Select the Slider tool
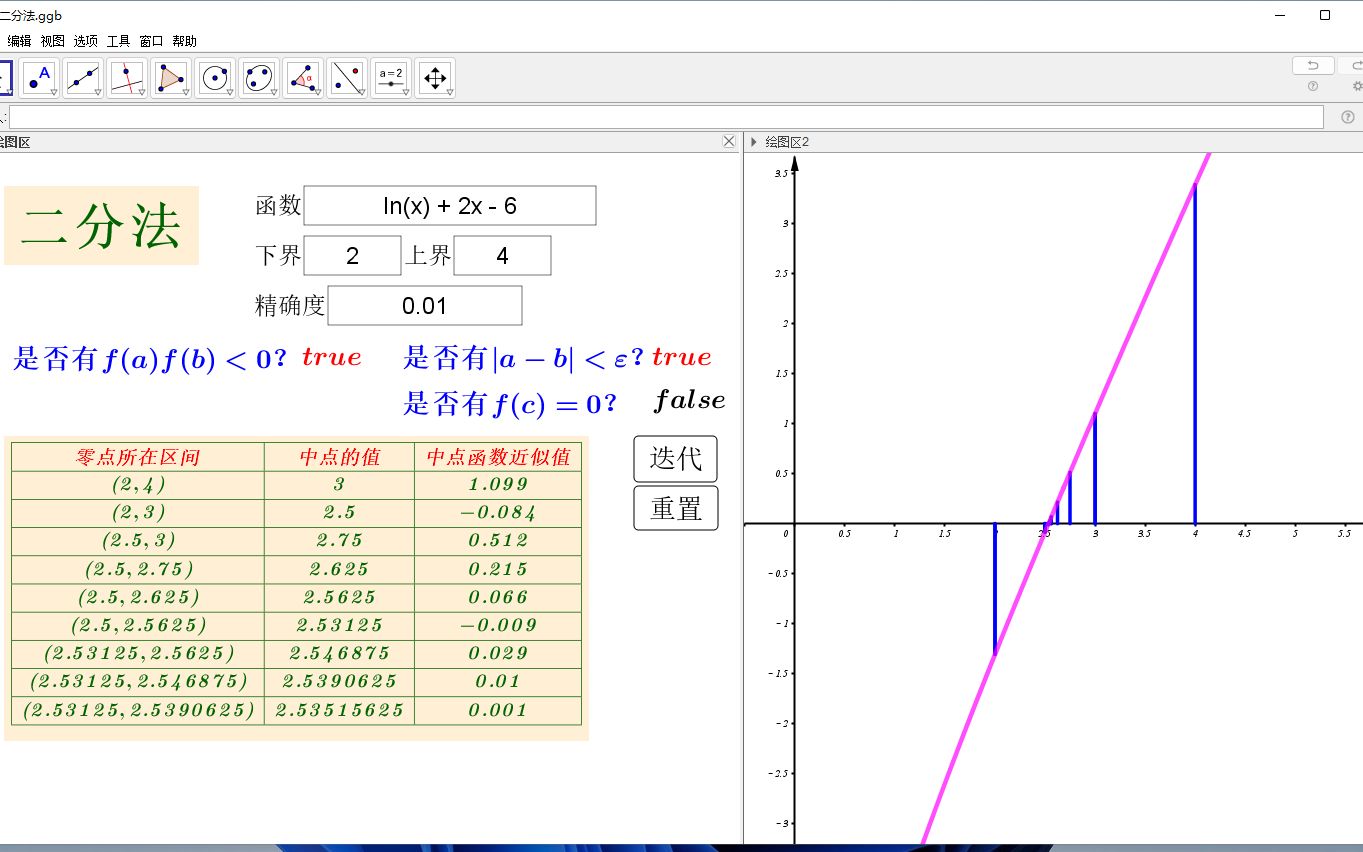The image size is (1363, 852). (390, 75)
